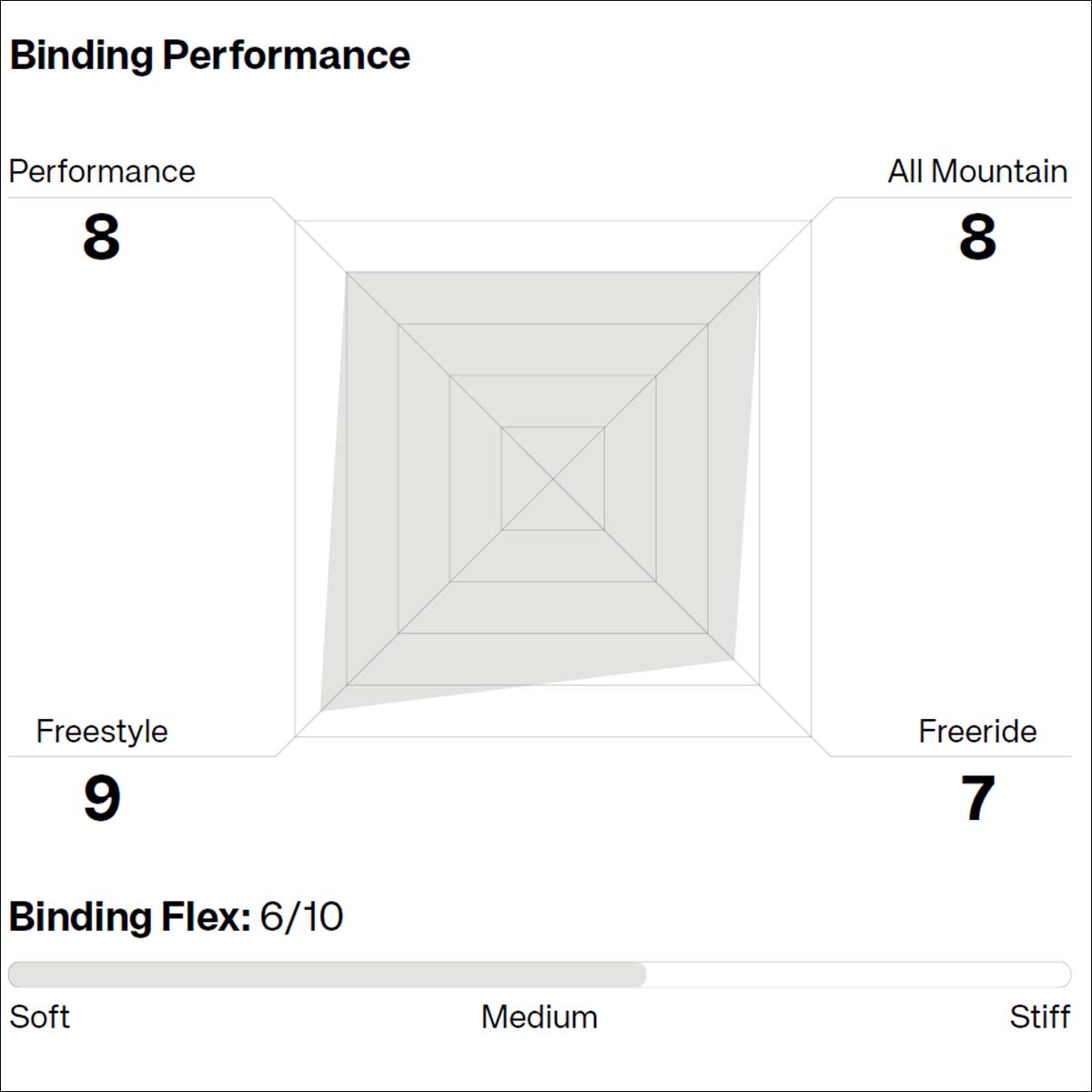Viewport: 1092px width, 1092px height.
Task: Select the All Mountain label
Action: [x=977, y=171]
